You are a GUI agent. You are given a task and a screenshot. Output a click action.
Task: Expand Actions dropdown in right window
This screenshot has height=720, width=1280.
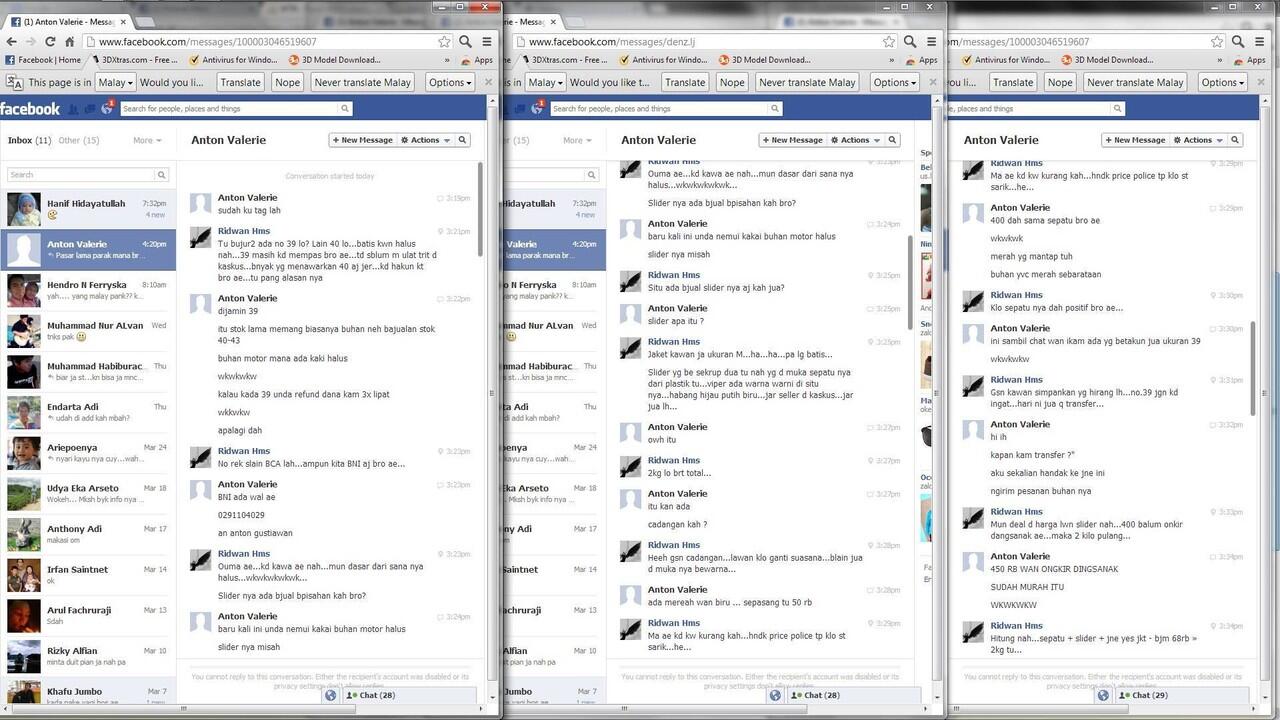pos(1199,140)
